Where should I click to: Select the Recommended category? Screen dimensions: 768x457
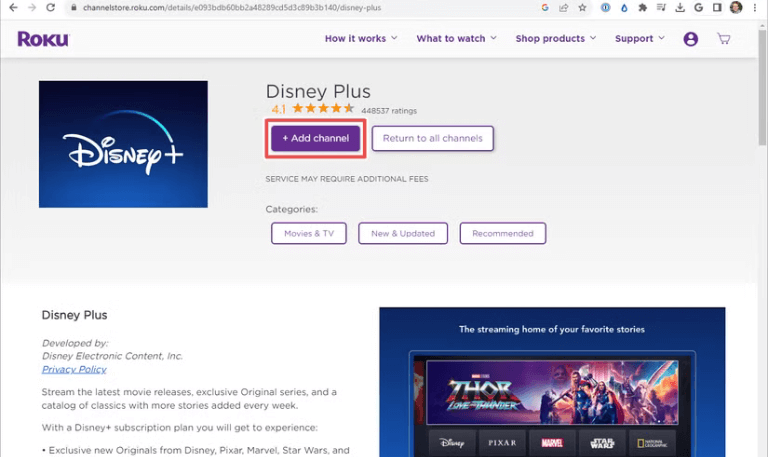click(503, 233)
